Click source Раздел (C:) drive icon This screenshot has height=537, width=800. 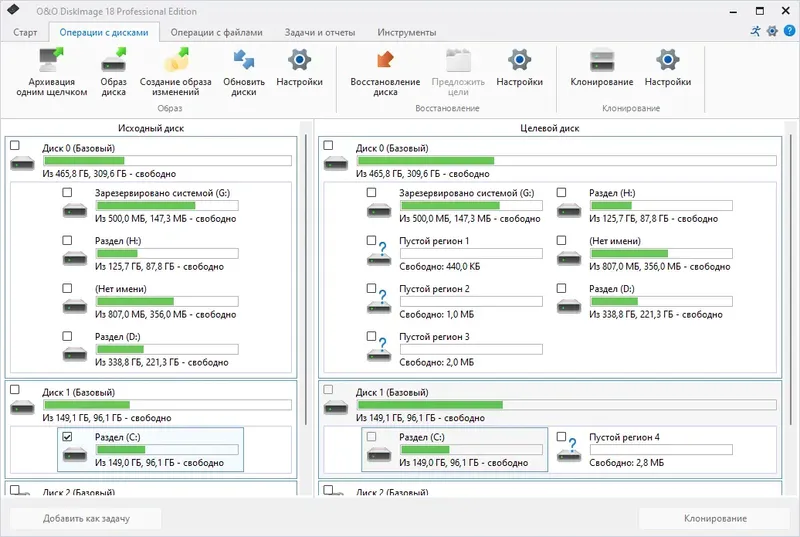coord(75,453)
